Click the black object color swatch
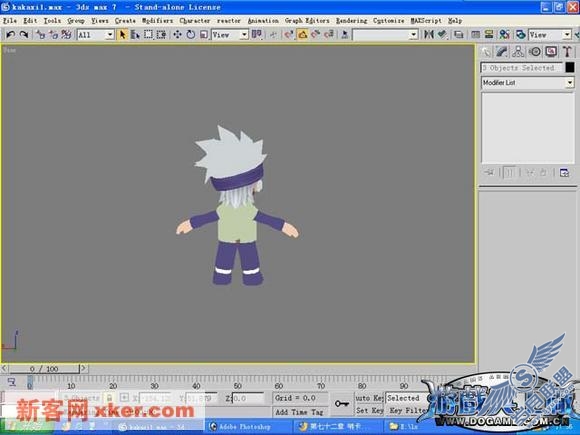 pos(570,67)
